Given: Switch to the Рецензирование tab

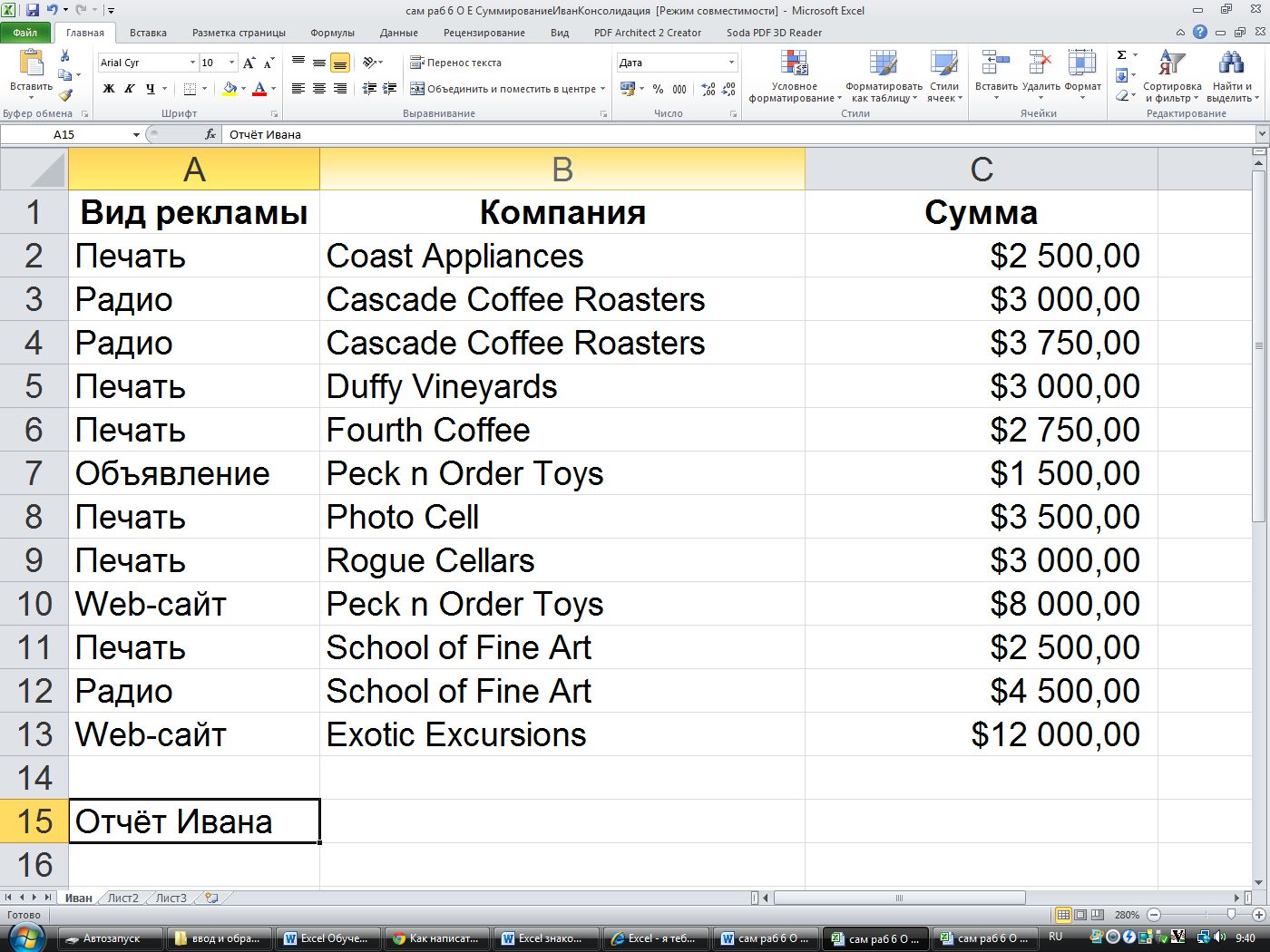Looking at the screenshot, I should 484,33.
